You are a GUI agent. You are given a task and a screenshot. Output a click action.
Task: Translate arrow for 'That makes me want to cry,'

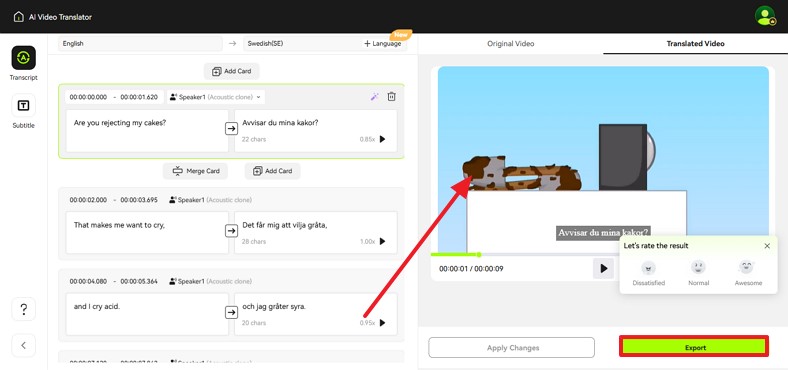[x=231, y=231]
